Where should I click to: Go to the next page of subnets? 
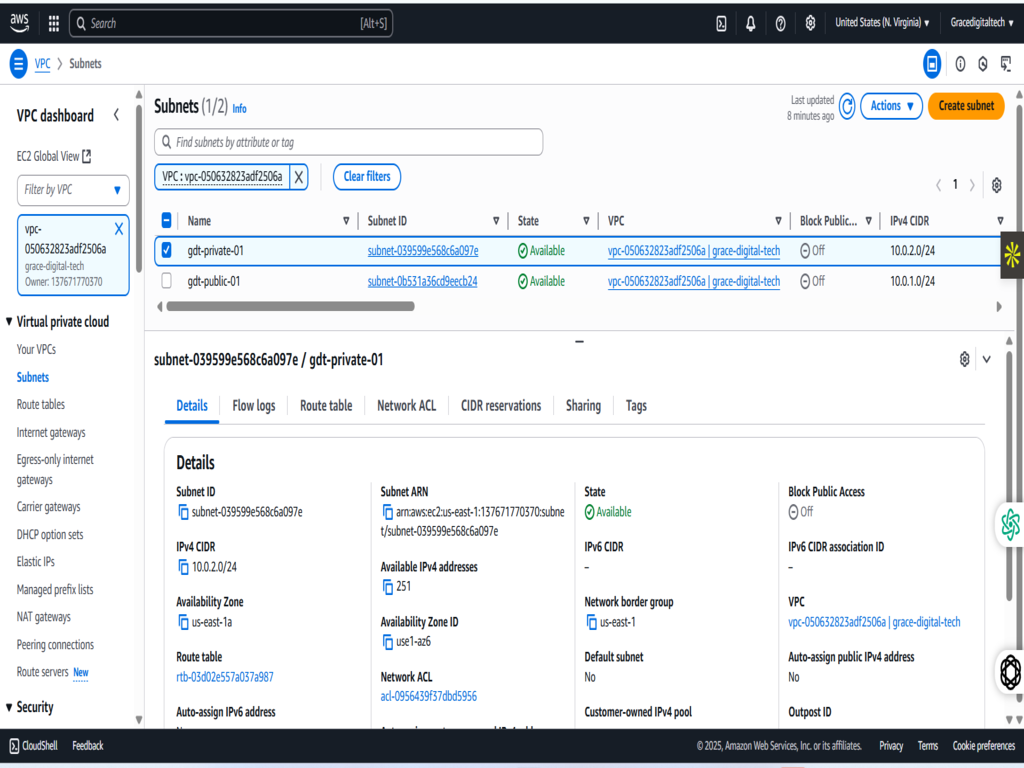pos(972,185)
